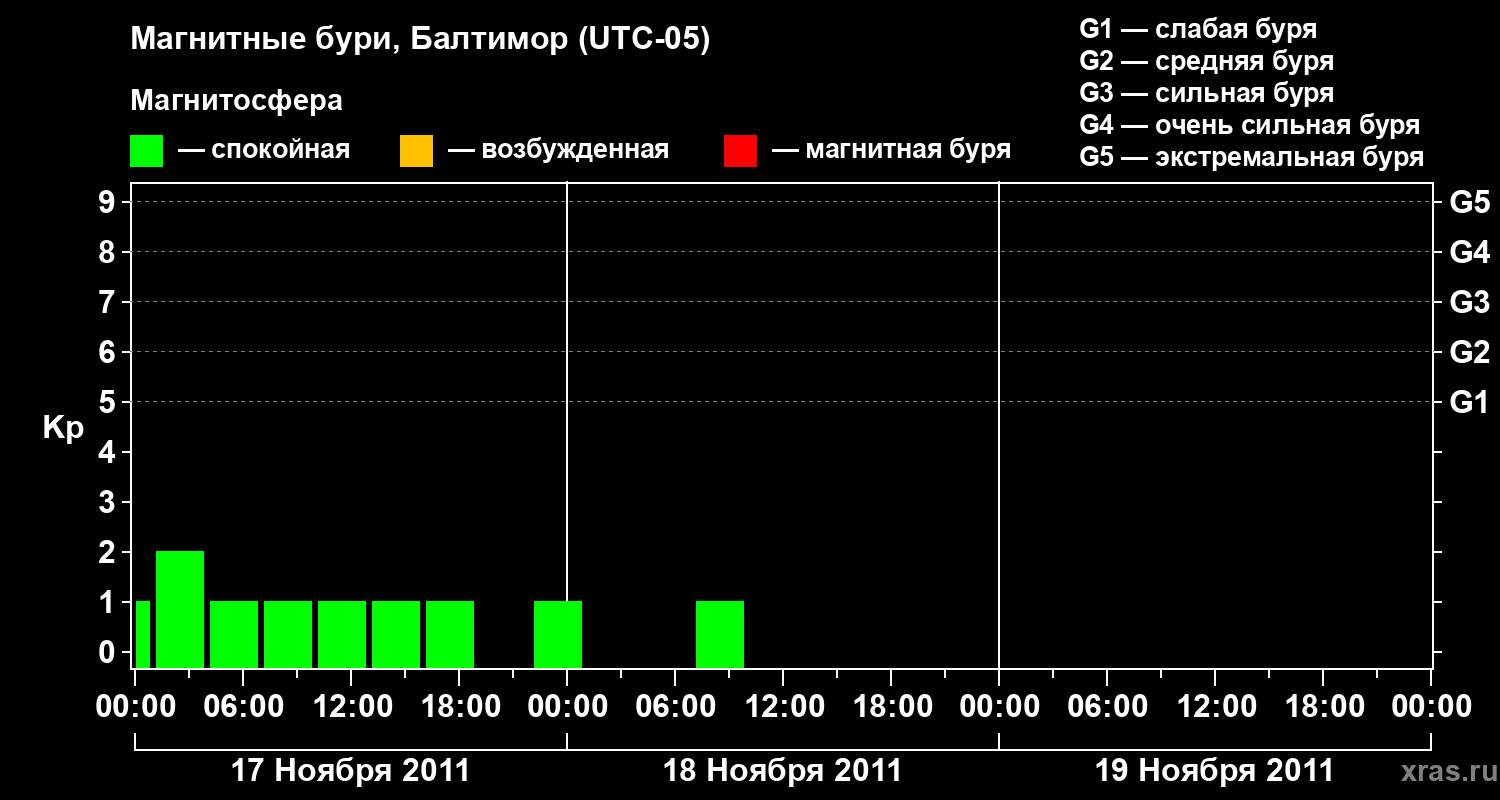The image size is (1500, 800).
Task: Click the '17 Ноября 2011' date label
Action: [351, 771]
